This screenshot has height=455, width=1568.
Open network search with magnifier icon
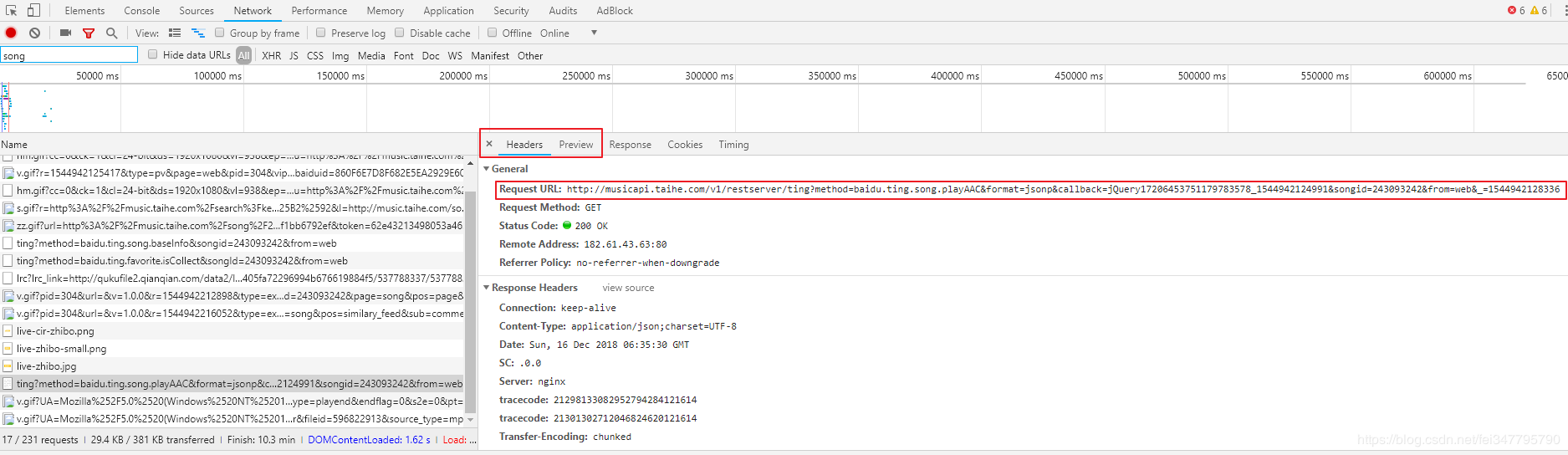click(x=111, y=33)
